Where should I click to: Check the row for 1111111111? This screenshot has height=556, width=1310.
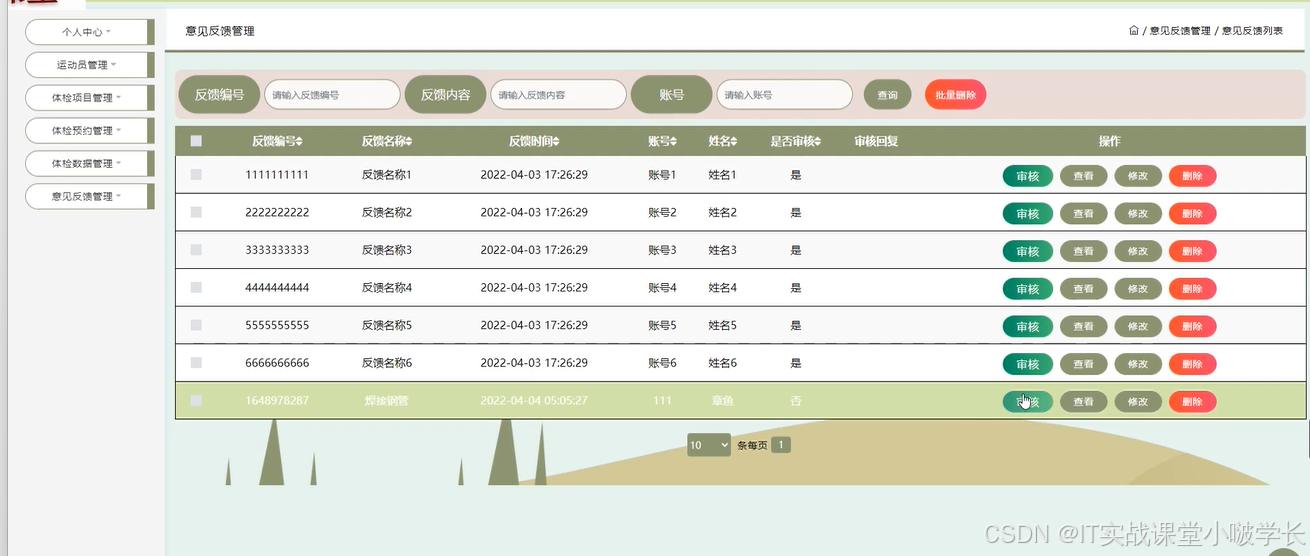196,174
